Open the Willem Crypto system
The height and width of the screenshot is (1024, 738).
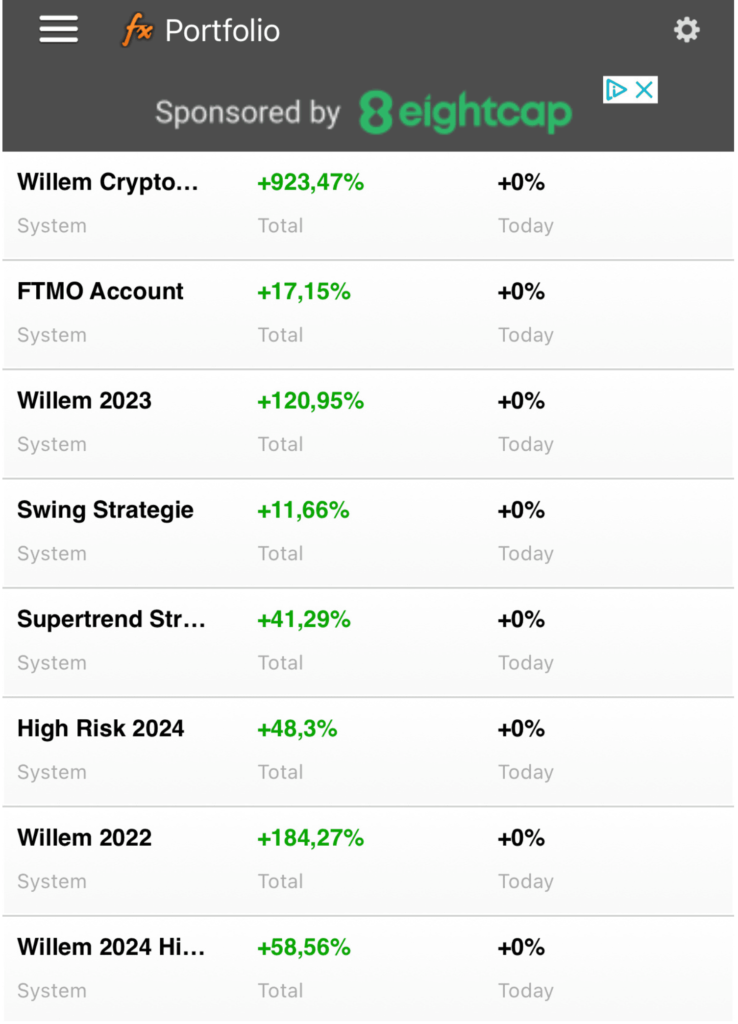[x=108, y=182]
